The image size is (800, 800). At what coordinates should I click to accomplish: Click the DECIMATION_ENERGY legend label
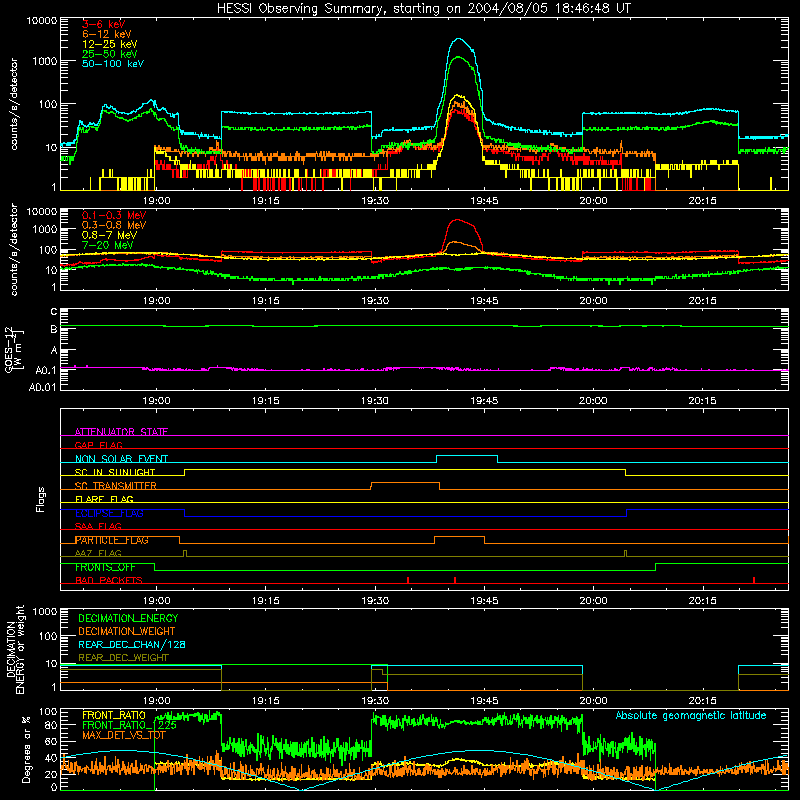click(128, 618)
